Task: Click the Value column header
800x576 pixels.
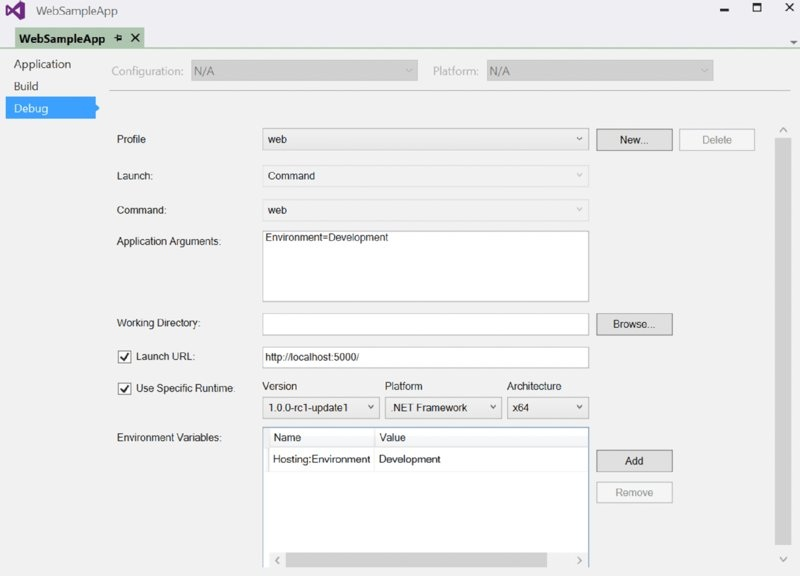Action: coord(481,438)
